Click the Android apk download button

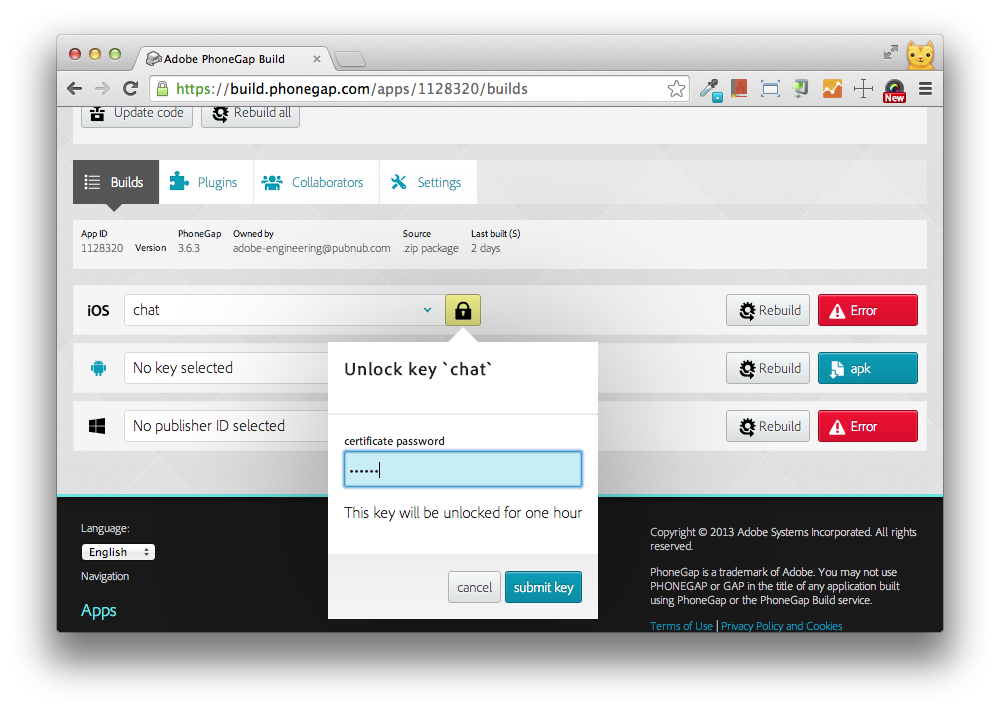pos(867,368)
